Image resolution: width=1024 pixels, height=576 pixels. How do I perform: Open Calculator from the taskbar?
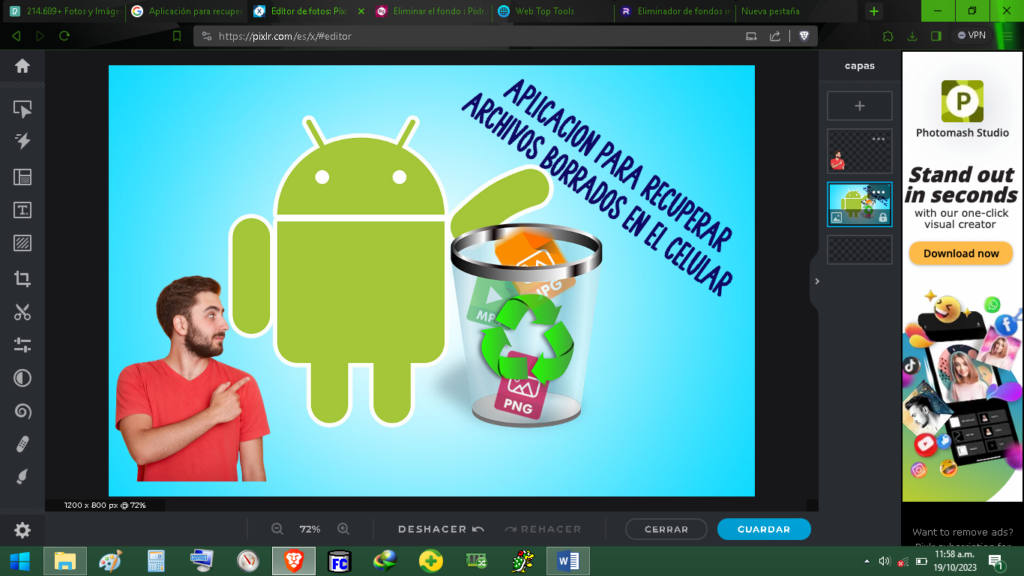point(156,561)
